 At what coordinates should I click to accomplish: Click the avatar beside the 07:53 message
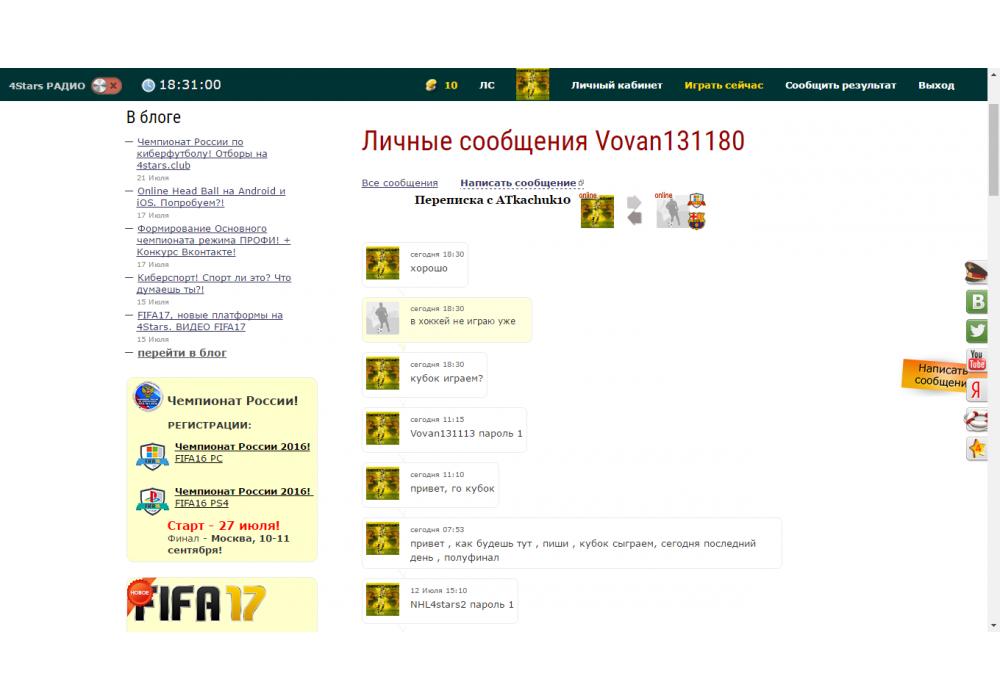pyautogui.click(x=383, y=539)
